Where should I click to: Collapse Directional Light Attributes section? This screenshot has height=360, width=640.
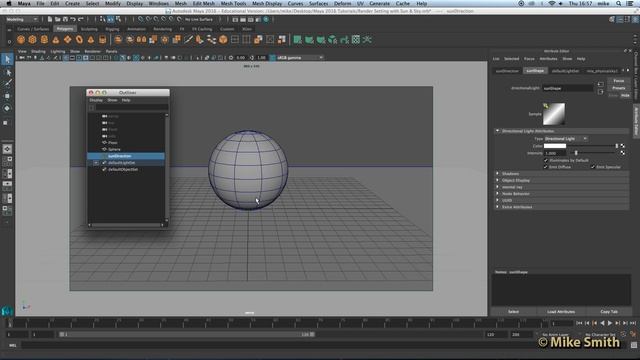coord(498,131)
